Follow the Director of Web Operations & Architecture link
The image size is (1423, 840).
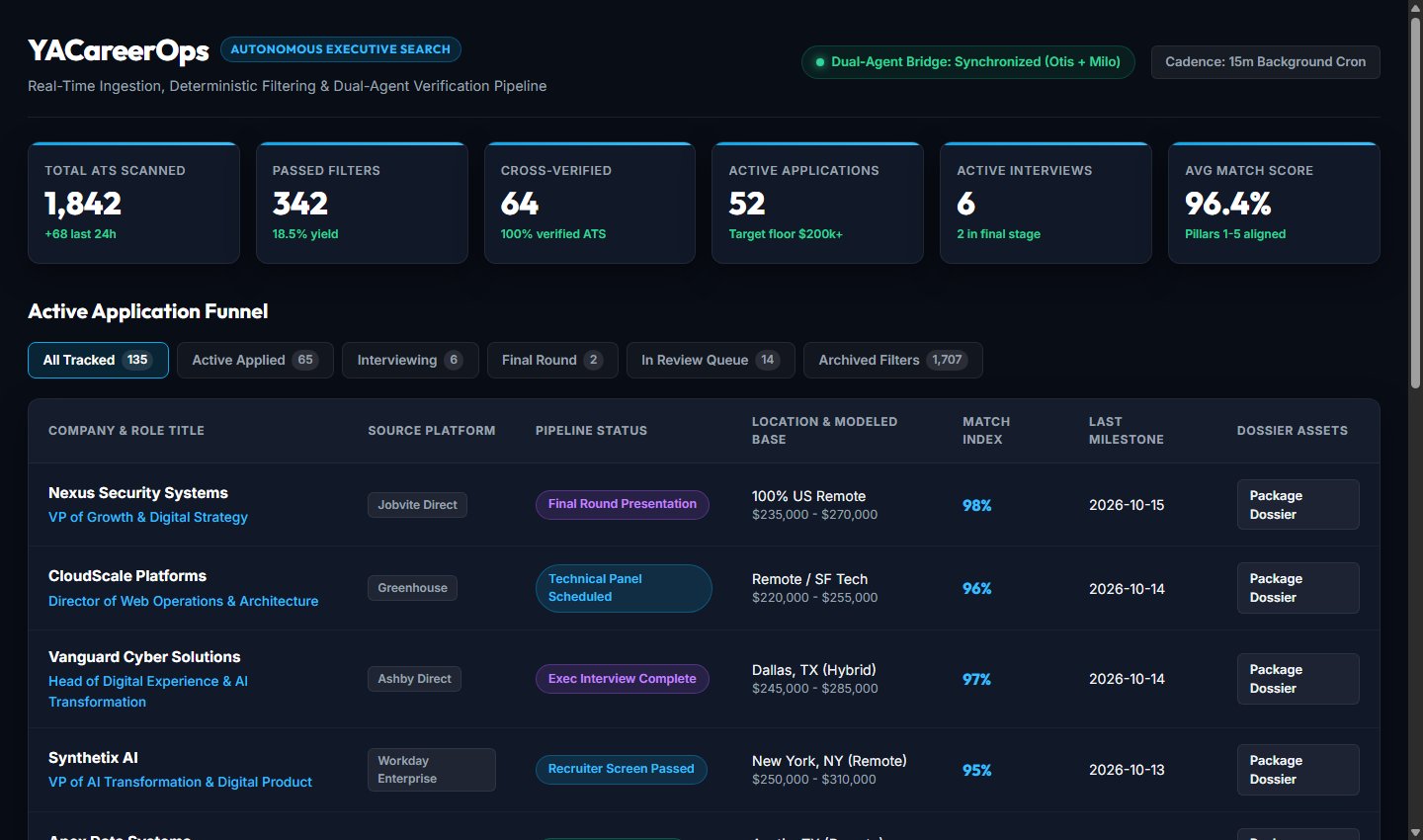coord(184,601)
